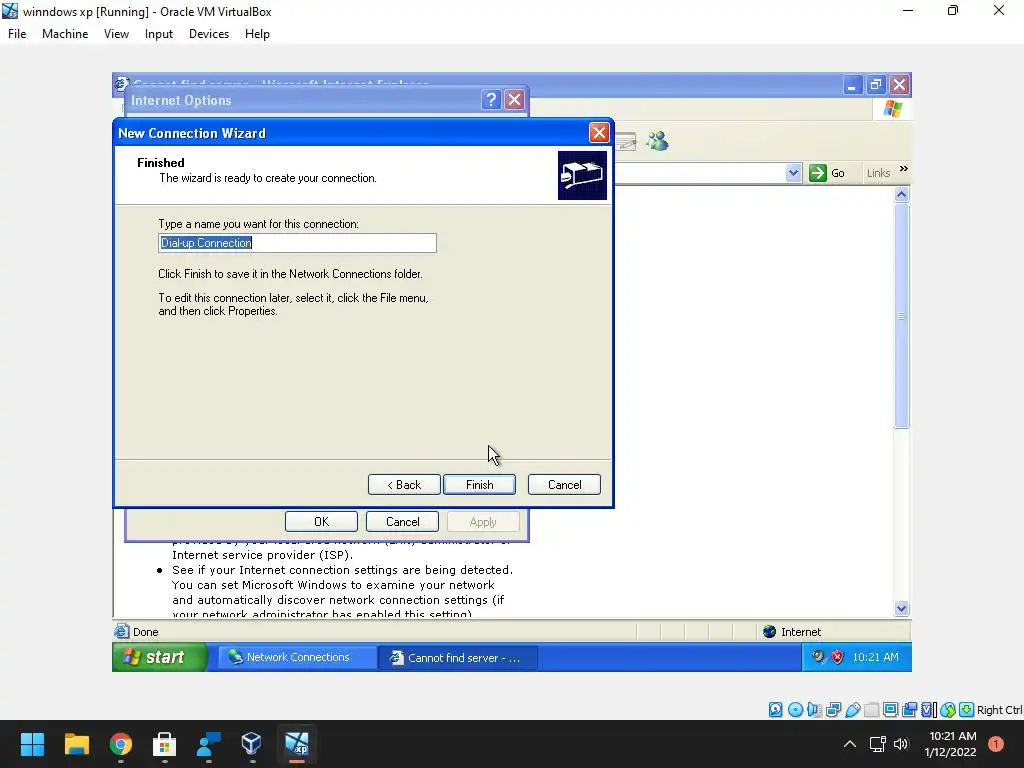
Task: Open VirtualBox hard disk activity indicator
Action: [775, 710]
